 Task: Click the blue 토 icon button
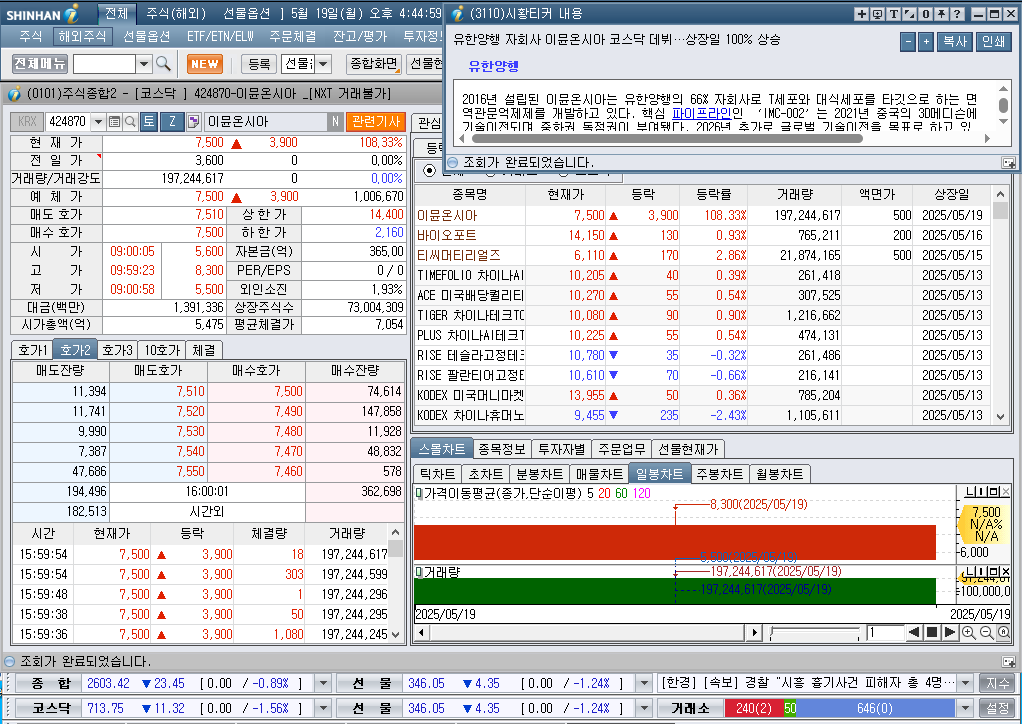pos(149,121)
